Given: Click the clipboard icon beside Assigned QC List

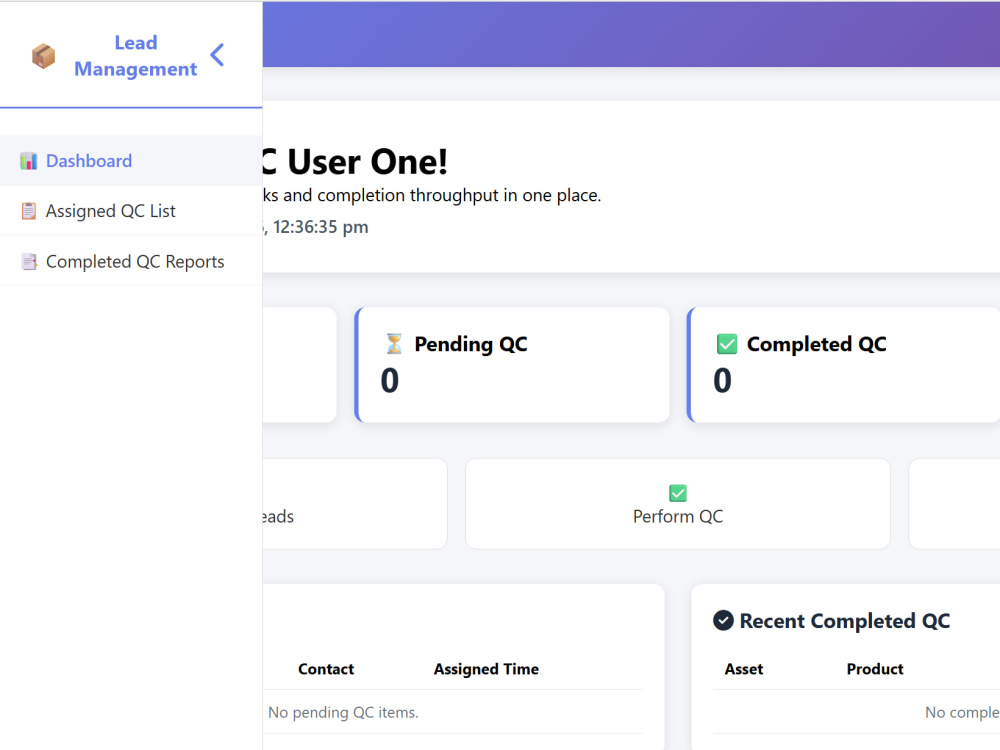Looking at the screenshot, I should click(29, 211).
